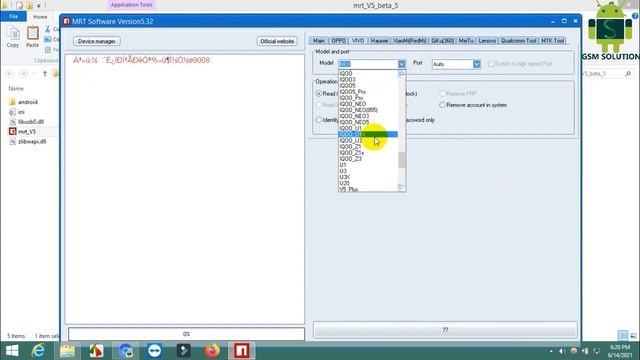This screenshot has height=360, width=640.
Task: Switch to the Main tab
Action: [x=319, y=41]
